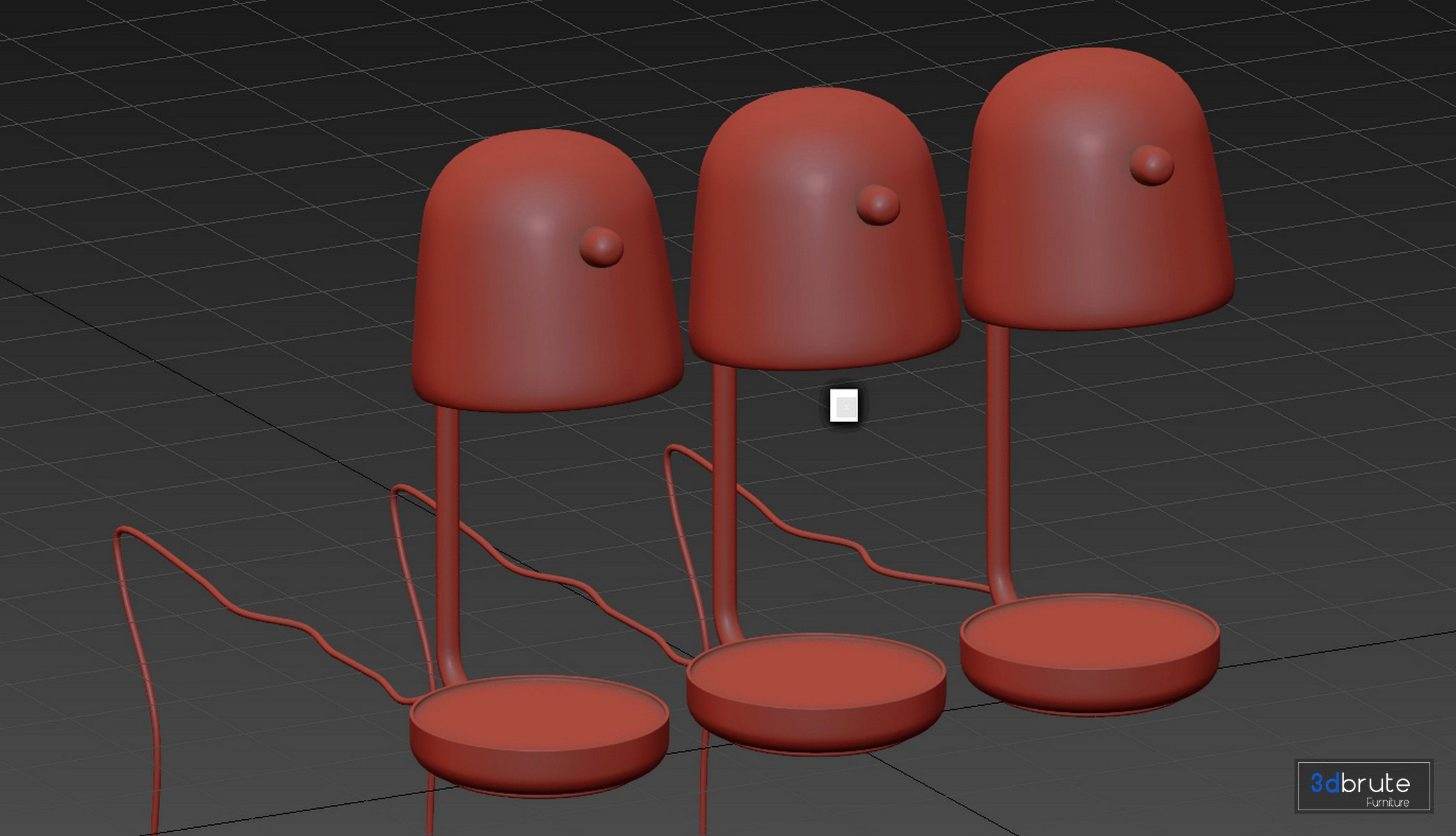
Task: Select the rightmost lamp's dome shade
Action: [1098, 188]
